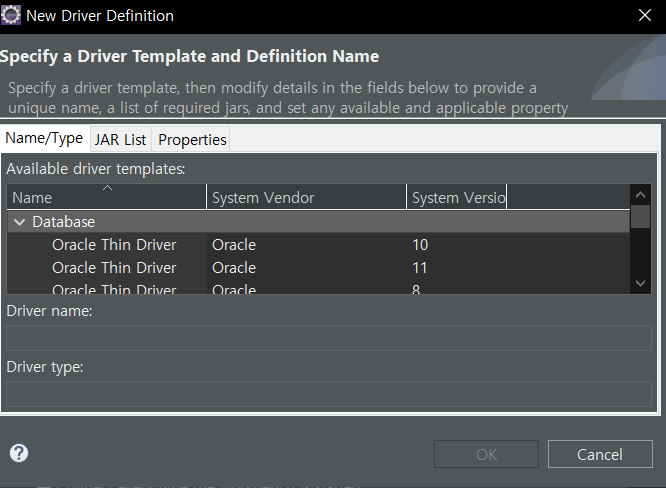Screen dimensions: 666x488
Task: Click the Cancel button
Action: 600,454
